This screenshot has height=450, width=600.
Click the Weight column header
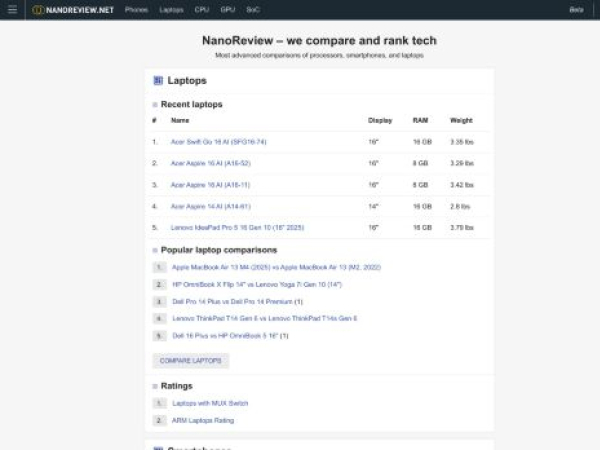click(461, 120)
